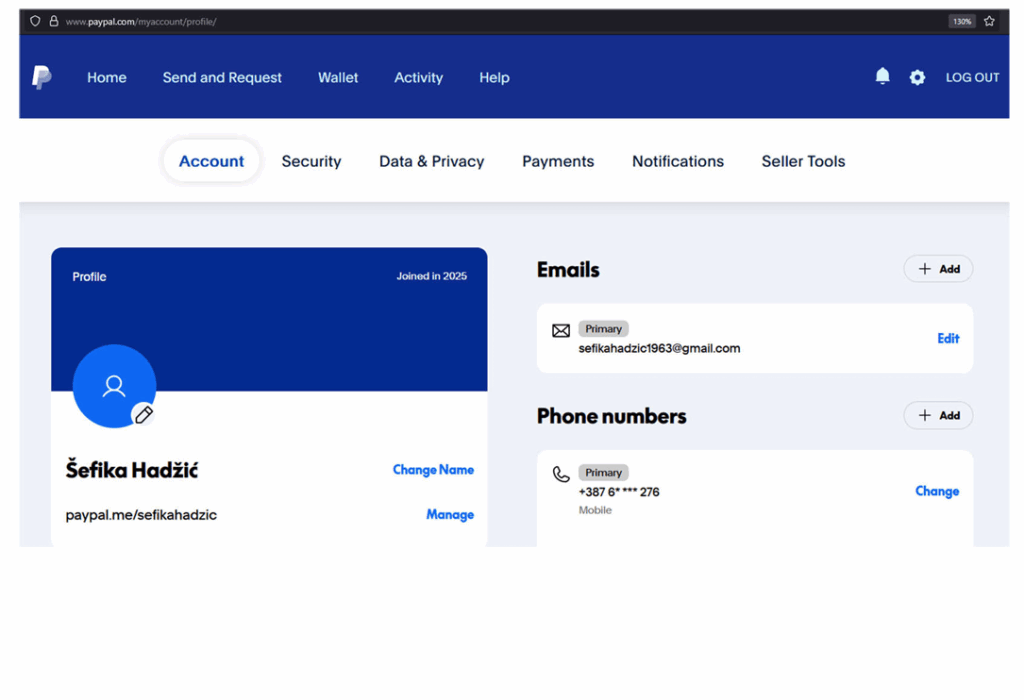Click the Change Name link

point(433,469)
